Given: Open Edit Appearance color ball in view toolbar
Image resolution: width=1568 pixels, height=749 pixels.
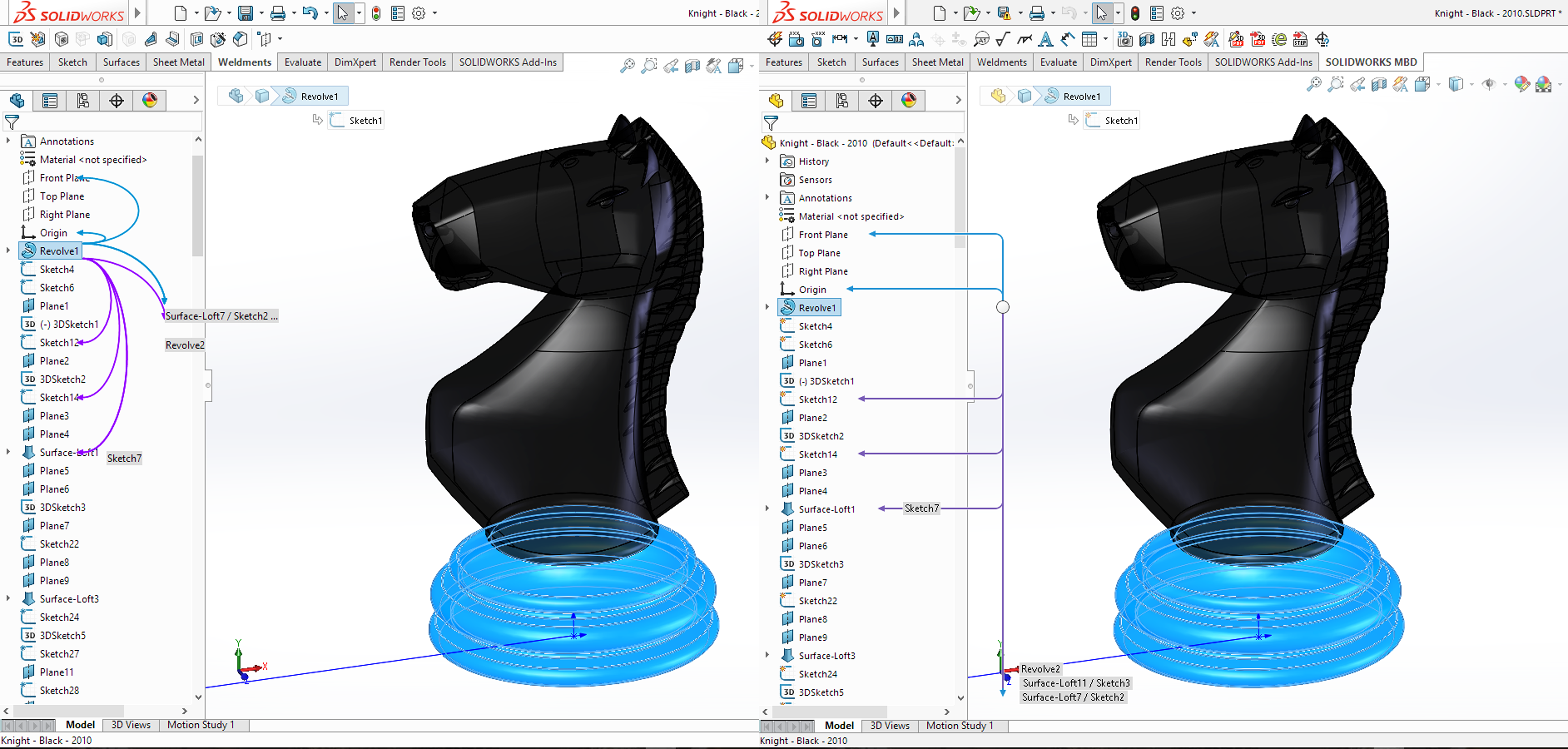Looking at the screenshot, I should pyautogui.click(x=1522, y=84).
